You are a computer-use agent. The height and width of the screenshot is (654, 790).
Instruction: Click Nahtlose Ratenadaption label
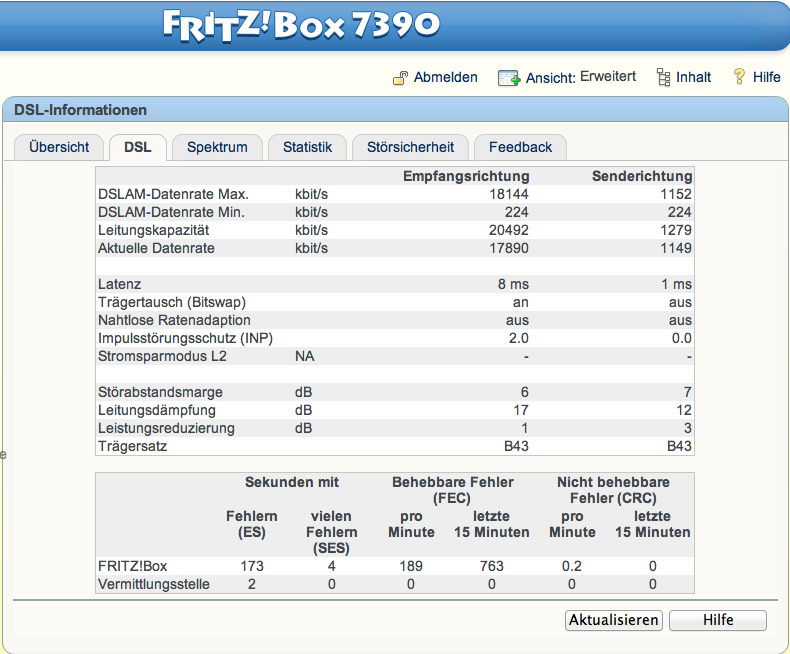[x=174, y=320]
